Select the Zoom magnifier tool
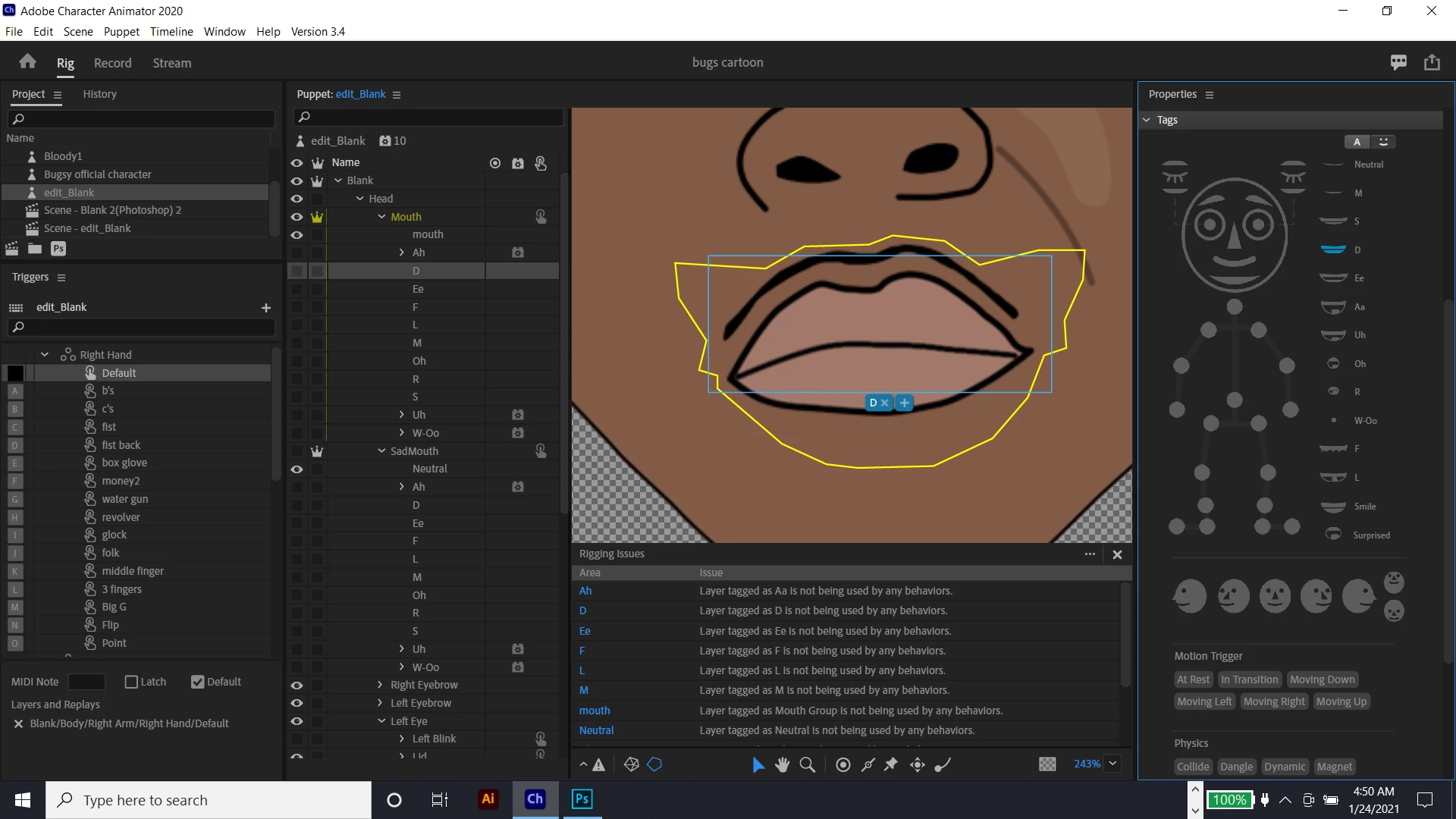This screenshot has height=819, width=1456. 808,764
